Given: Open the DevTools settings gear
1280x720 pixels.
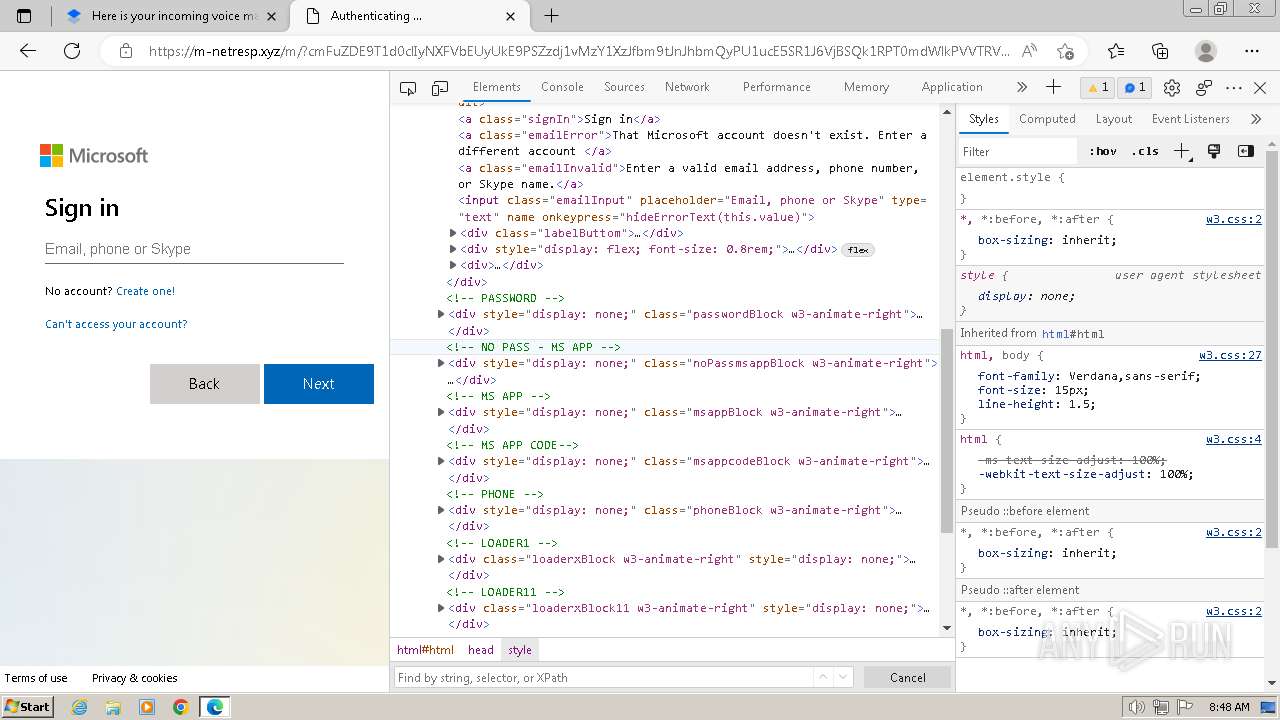Looking at the screenshot, I should click(x=1173, y=88).
